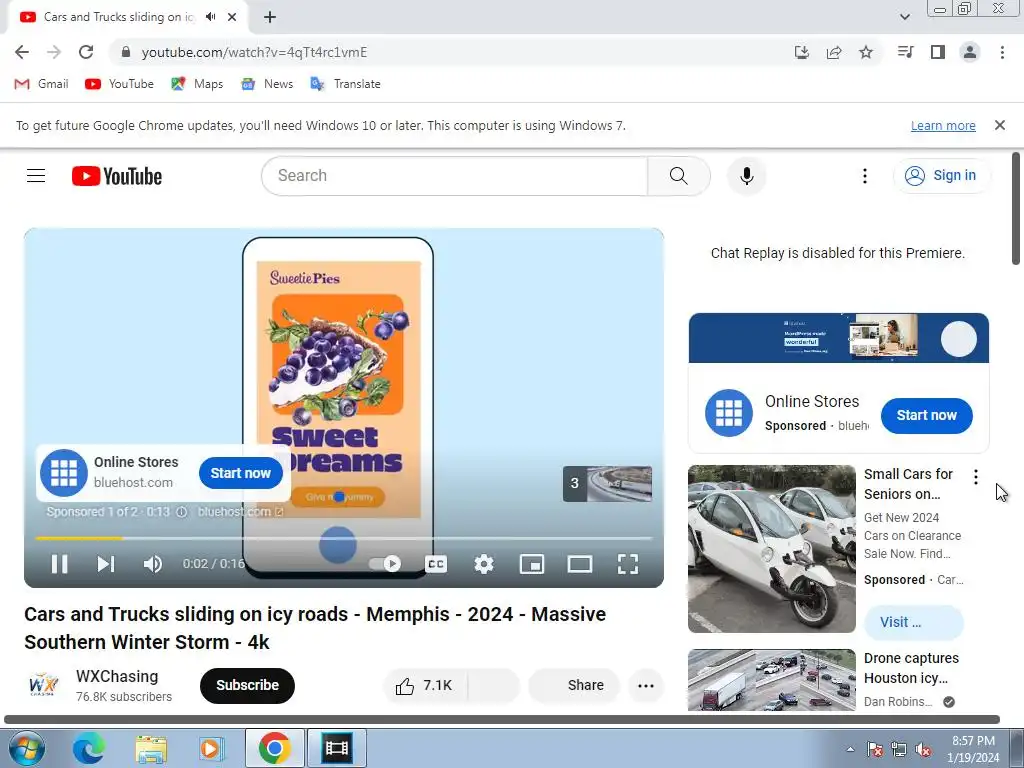Screen dimensions: 1024x768
Task: Open tab search chevron dropdown
Action: (904, 17)
